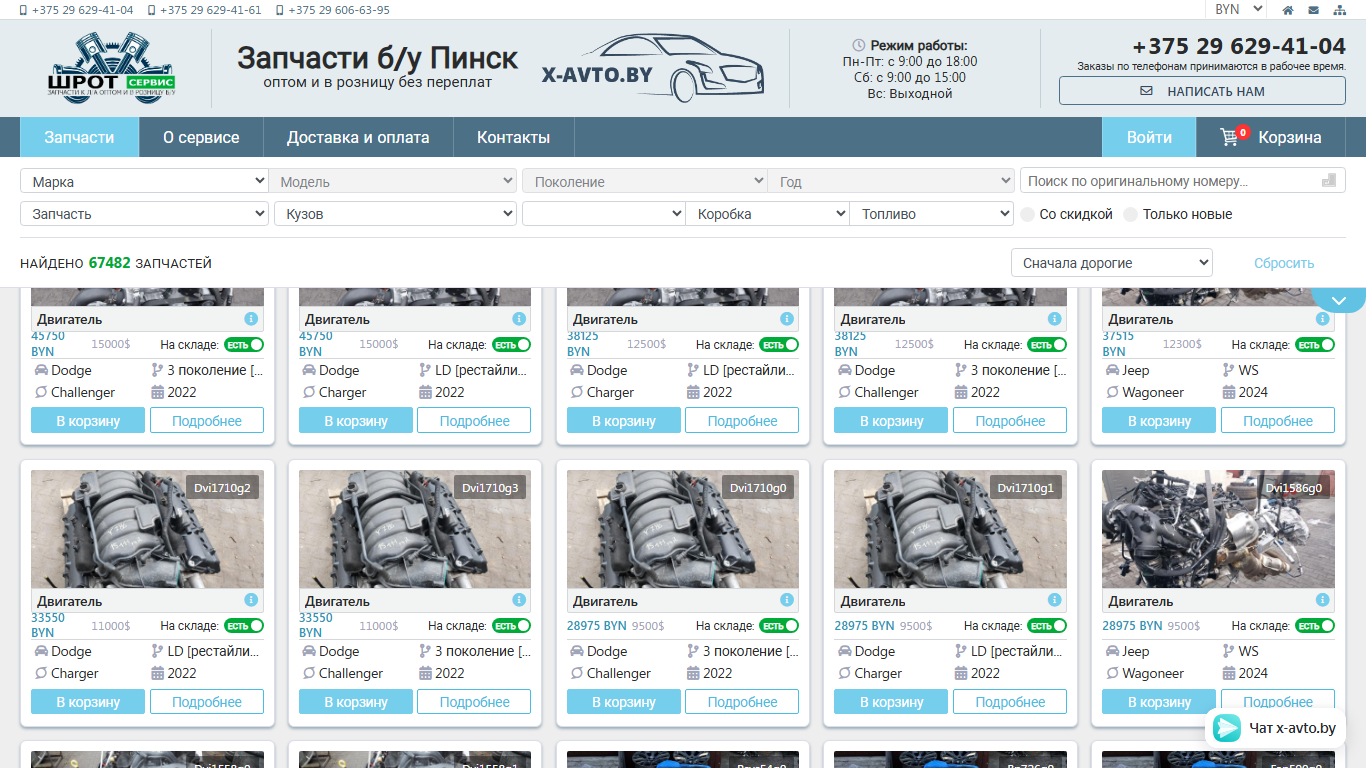This screenshot has width=1366, height=768.
Task: Open the home page icon in top bar
Action: pyautogui.click(x=1288, y=10)
